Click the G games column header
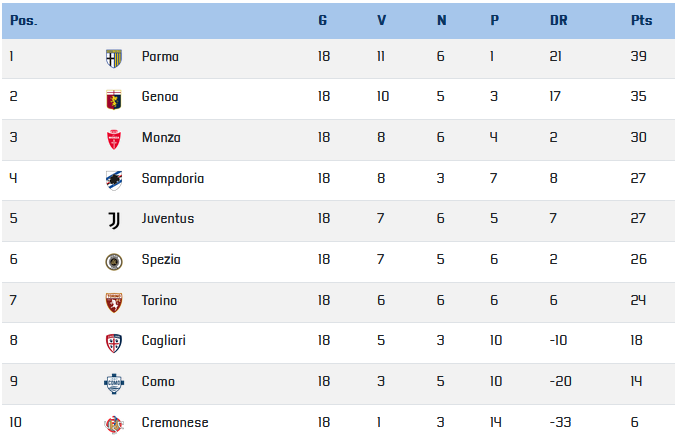The image size is (675, 444). tap(323, 20)
